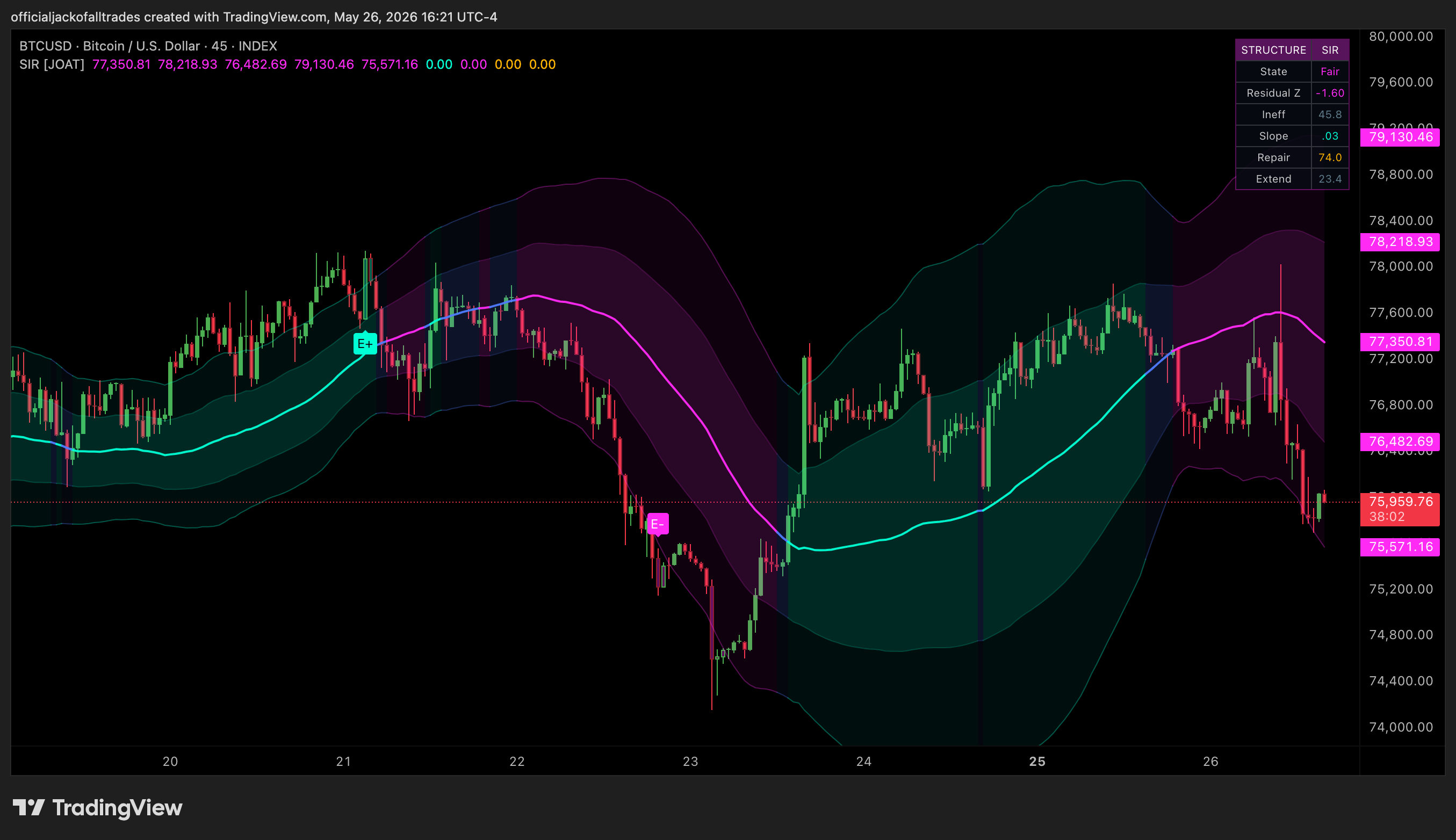Click the 78,400.00 price axis label
This screenshot has height=840, width=1456.
(x=1401, y=220)
